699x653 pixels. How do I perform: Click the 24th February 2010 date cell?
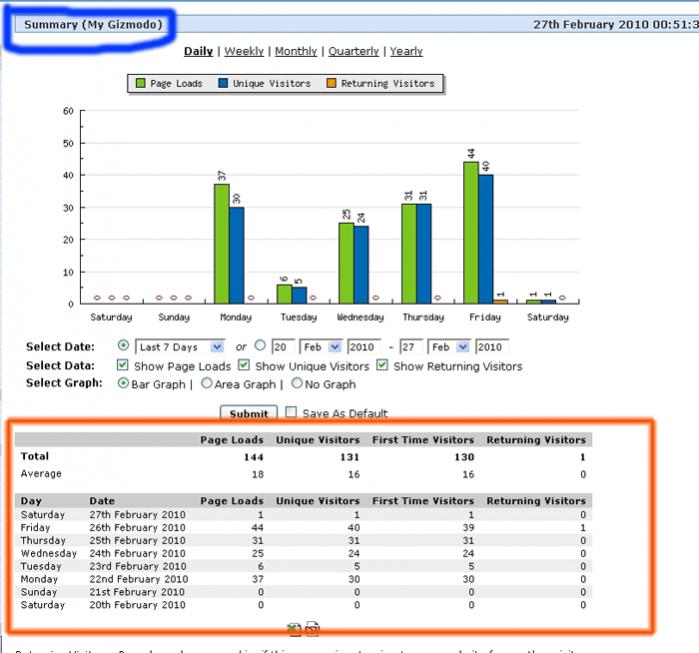click(x=137, y=553)
